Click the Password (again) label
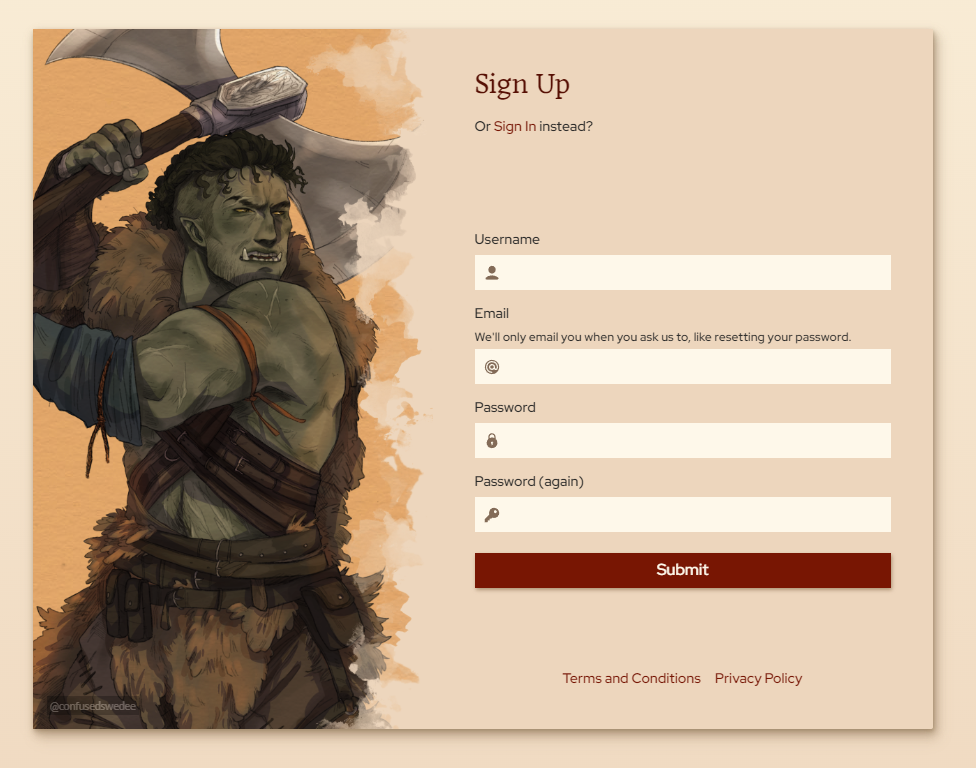This screenshot has height=768, width=976. point(529,482)
